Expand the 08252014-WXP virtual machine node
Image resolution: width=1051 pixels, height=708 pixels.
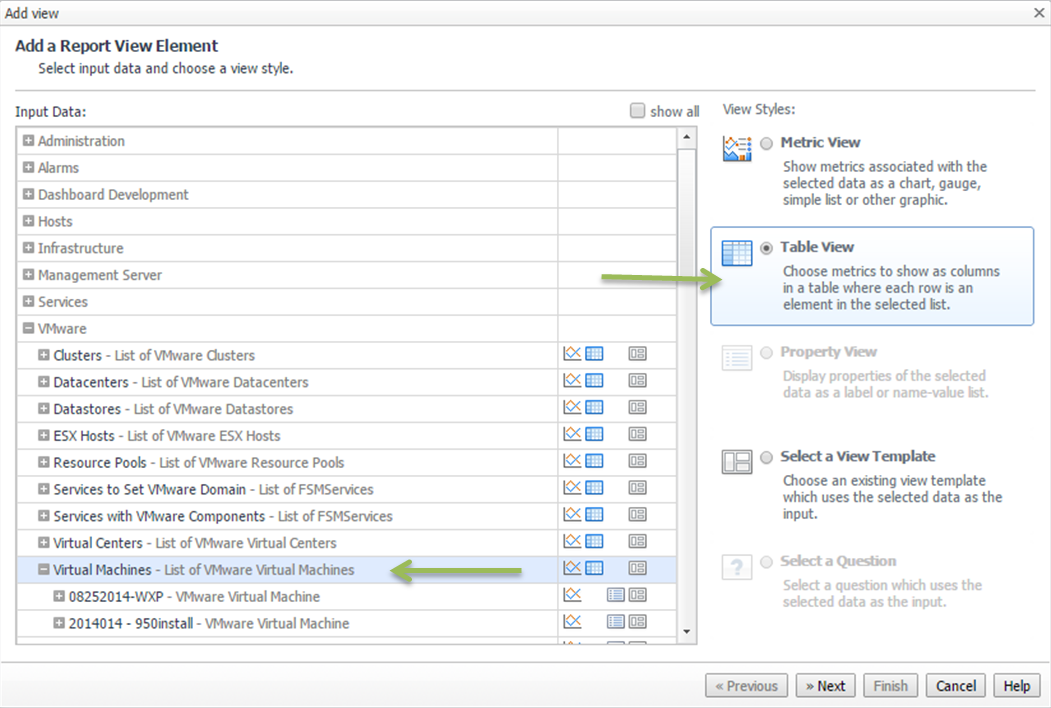[x=59, y=596]
